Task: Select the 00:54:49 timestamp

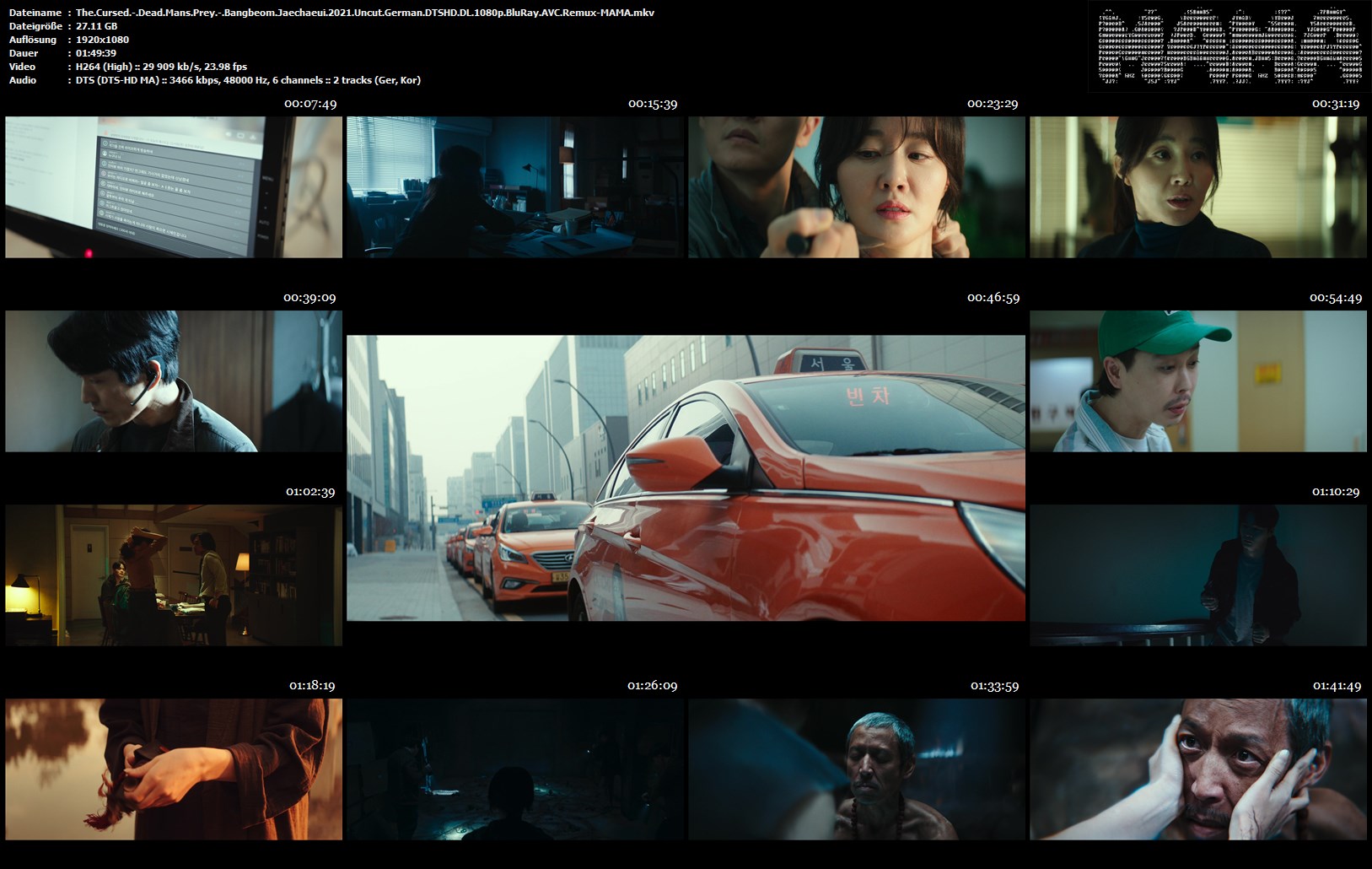Action: (1336, 298)
